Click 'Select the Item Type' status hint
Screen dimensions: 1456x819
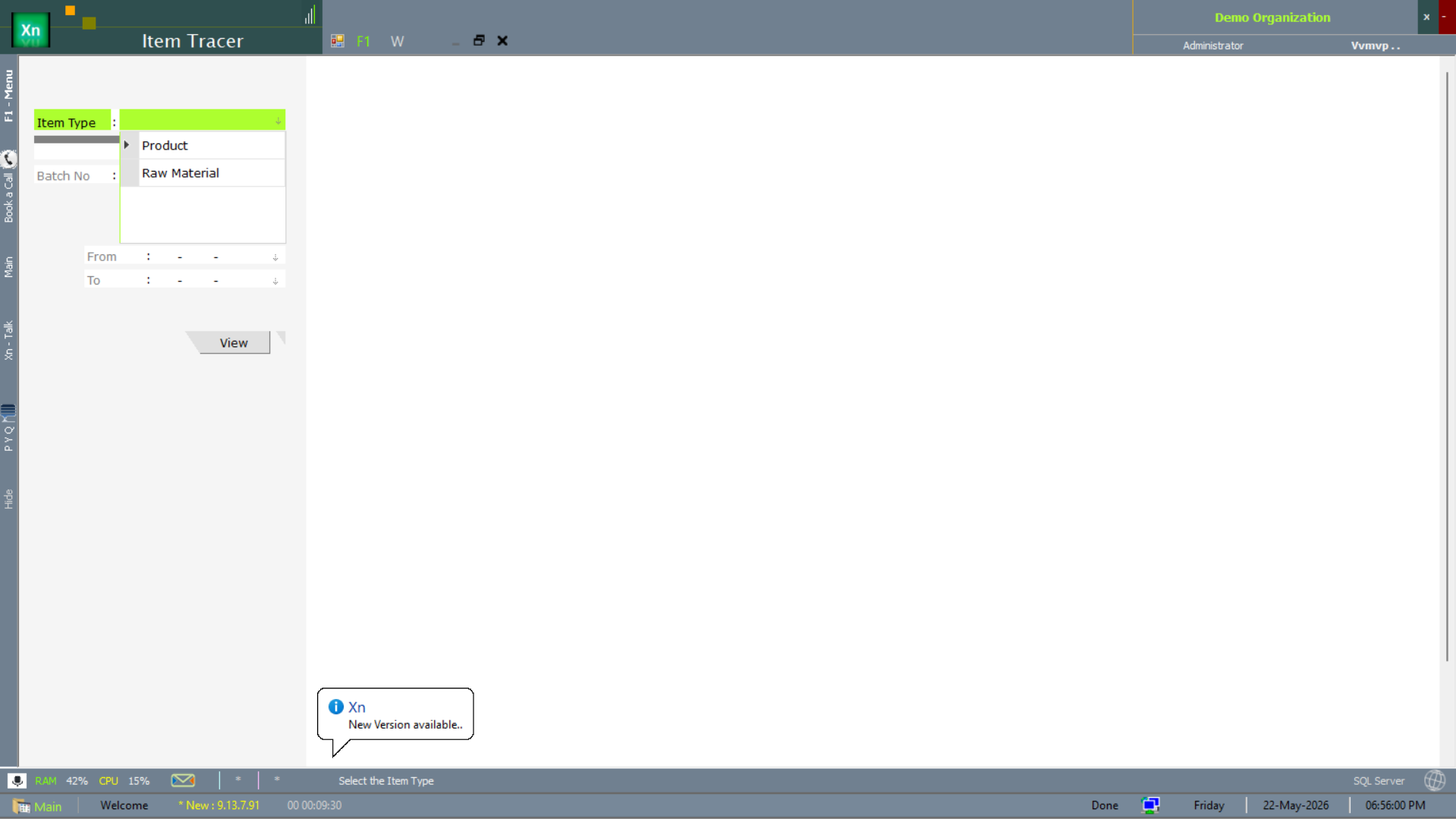pos(386,780)
